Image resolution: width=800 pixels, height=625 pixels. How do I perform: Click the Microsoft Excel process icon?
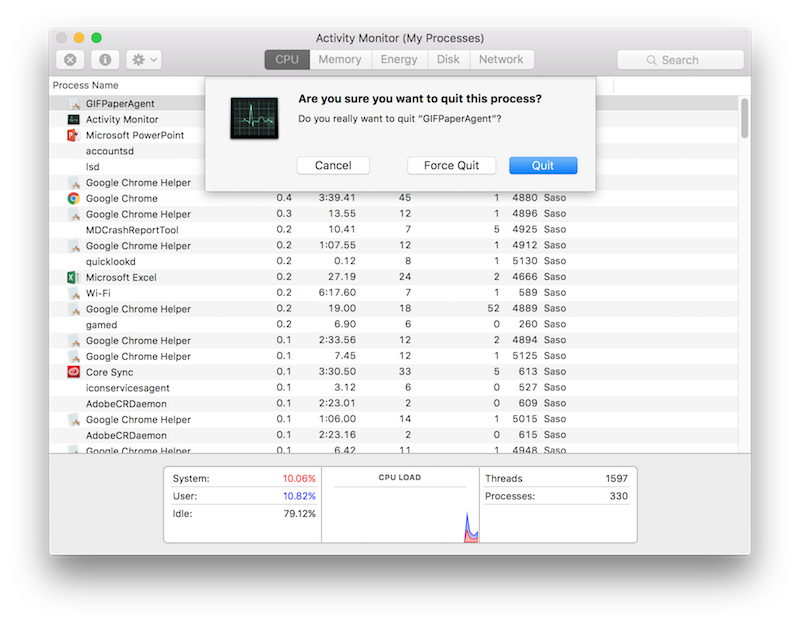click(x=73, y=277)
